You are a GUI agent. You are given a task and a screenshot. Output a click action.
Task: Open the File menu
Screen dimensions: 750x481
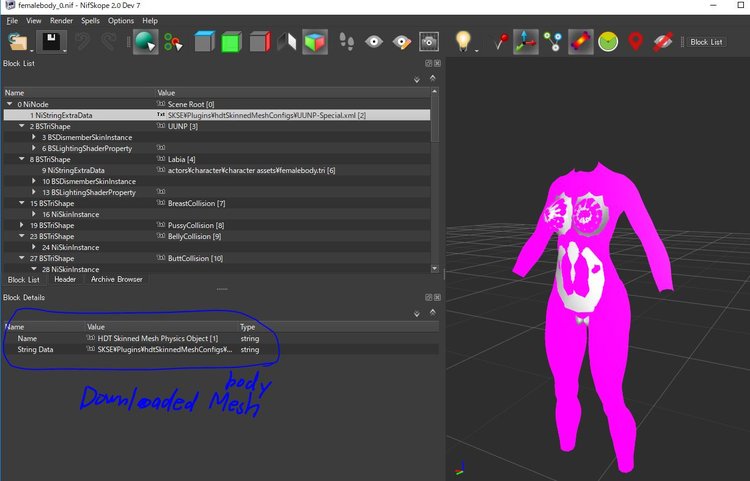(12, 21)
